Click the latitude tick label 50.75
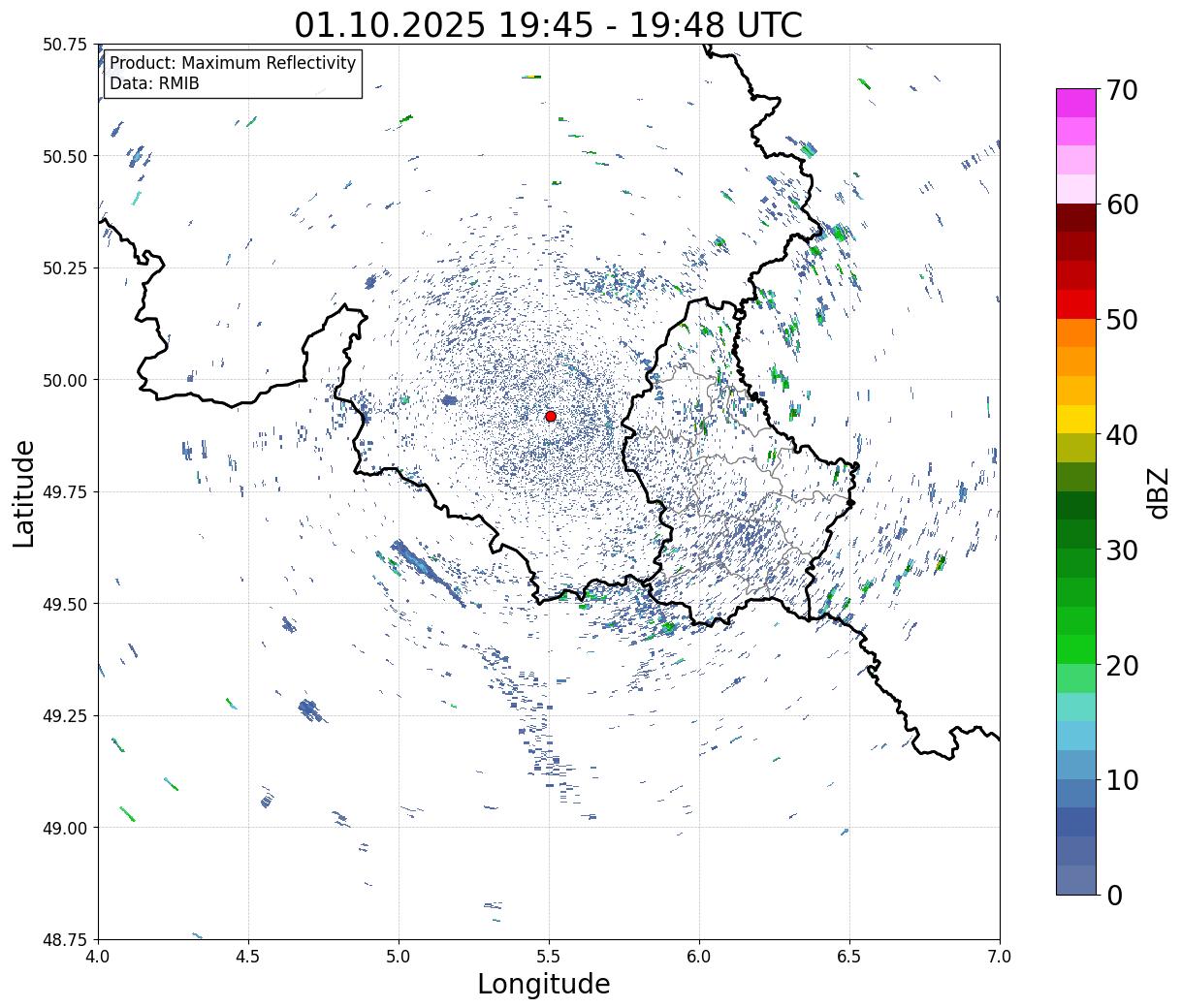Image resolution: width=1182 pixels, height=1008 pixels. tap(65, 45)
